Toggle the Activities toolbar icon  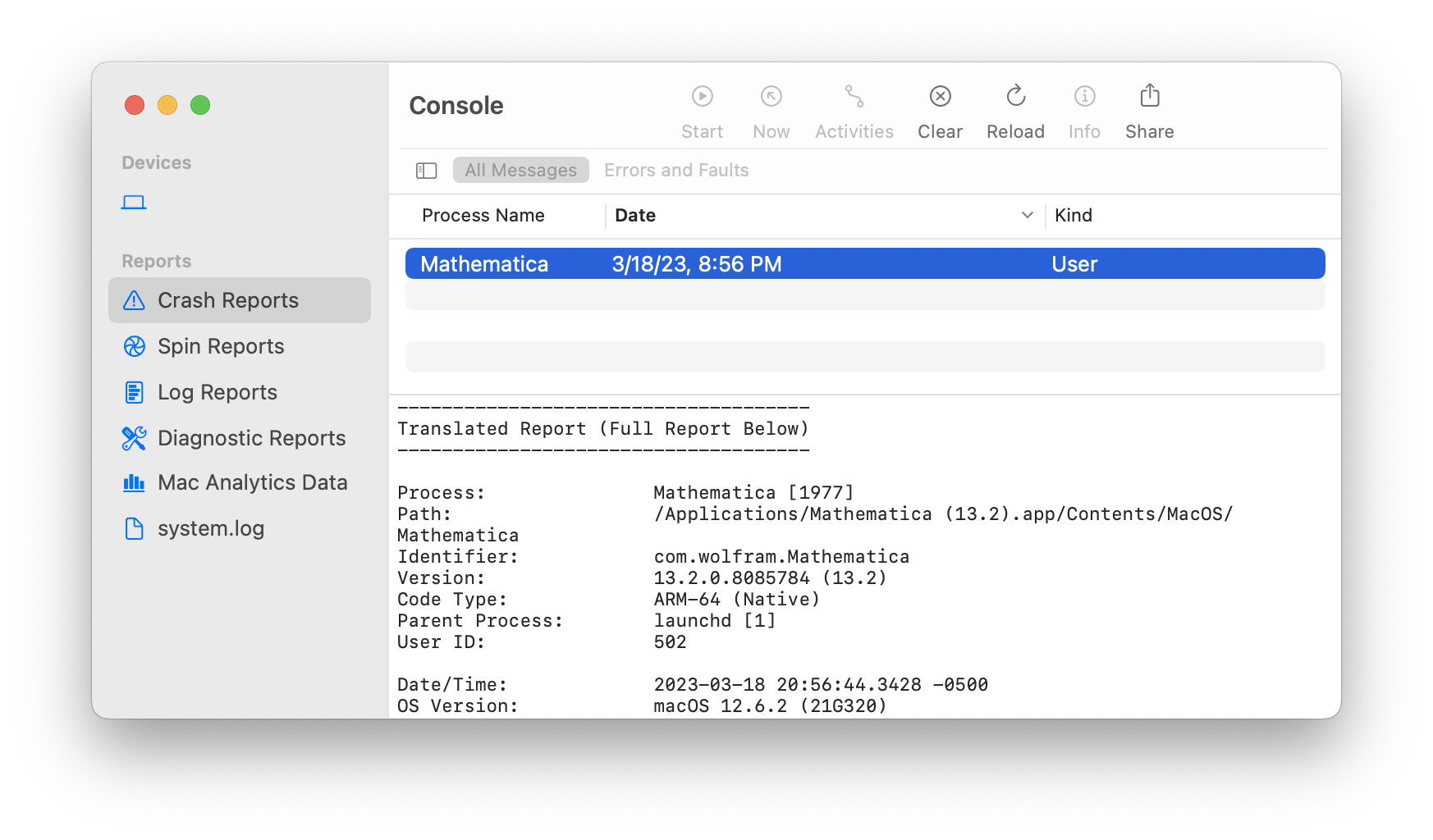pyautogui.click(x=854, y=97)
